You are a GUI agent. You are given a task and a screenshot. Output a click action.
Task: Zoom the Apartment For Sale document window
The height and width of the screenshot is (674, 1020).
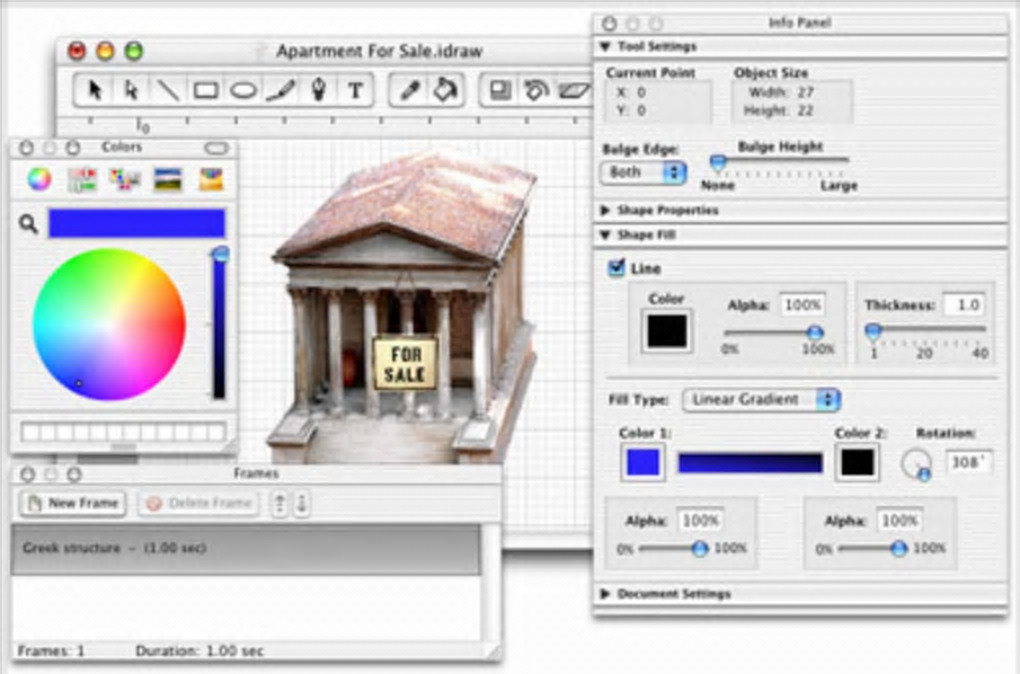pyautogui.click(x=134, y=51)
